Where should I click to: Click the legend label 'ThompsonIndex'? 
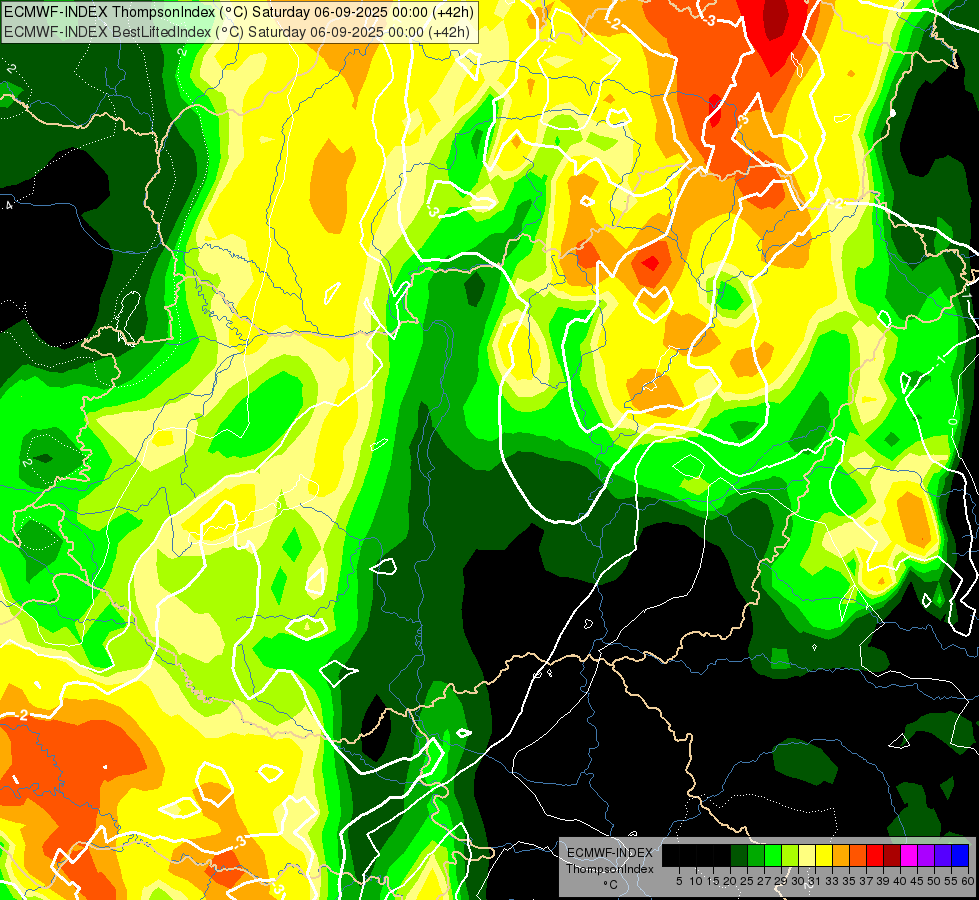[610, 869]
